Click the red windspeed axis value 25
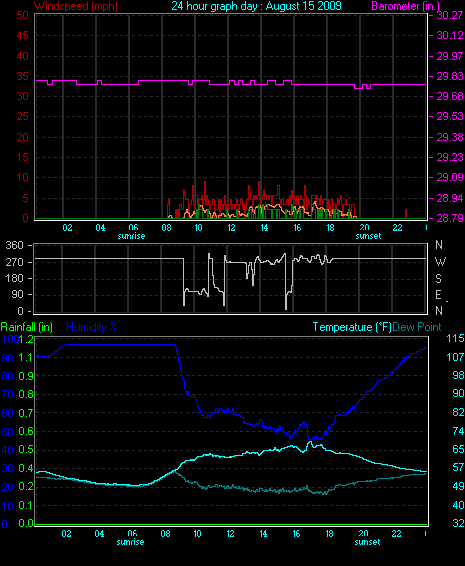This screenshot has width=465, height=566. [x=22, y=117]
